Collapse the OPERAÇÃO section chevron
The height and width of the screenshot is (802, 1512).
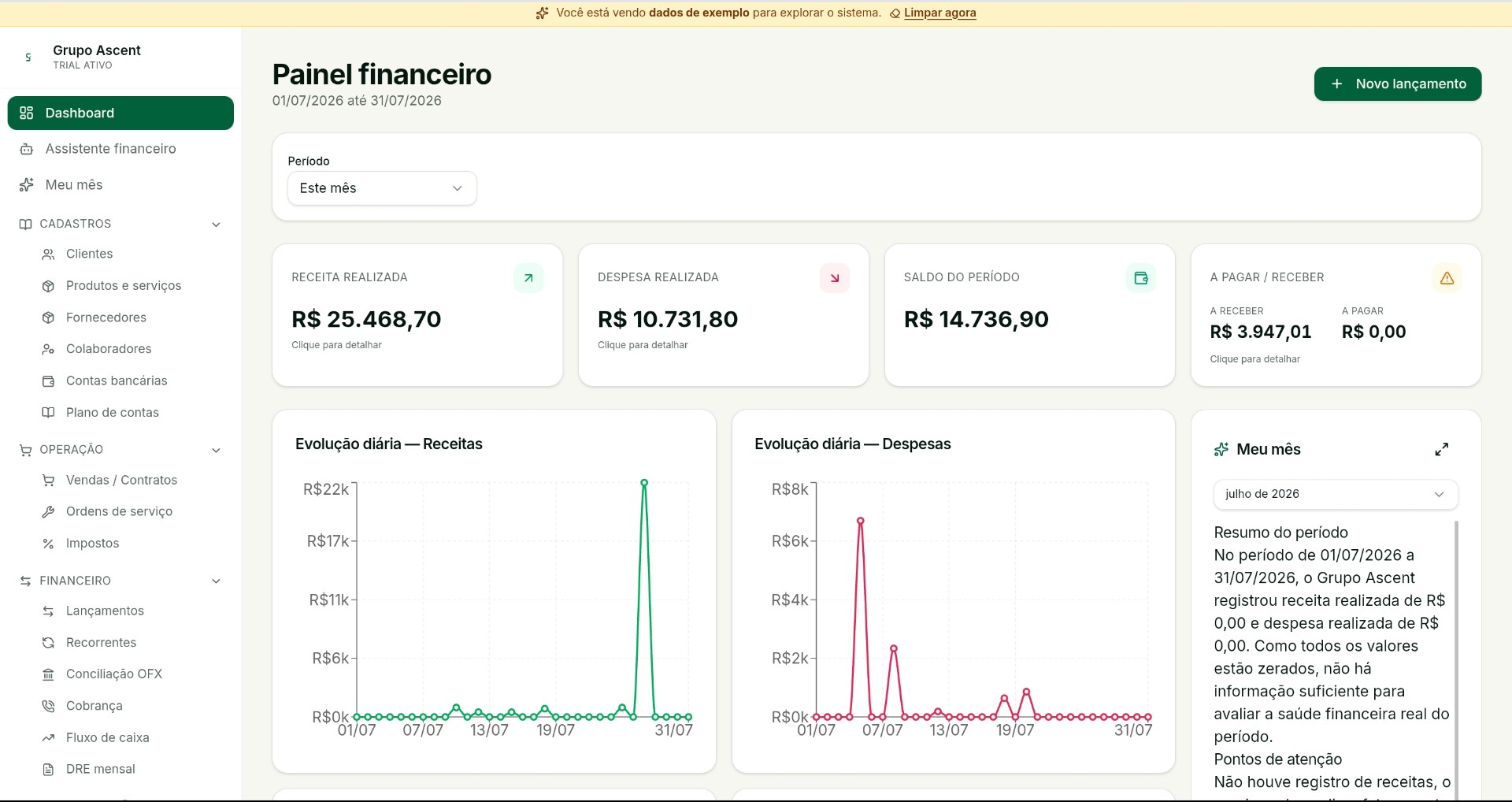pos(216,450)
